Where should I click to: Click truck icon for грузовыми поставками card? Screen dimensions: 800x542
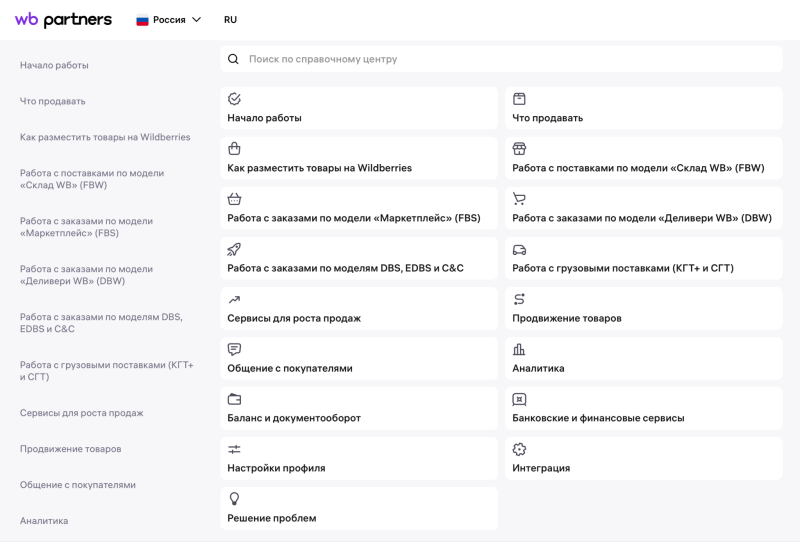[519, 250]
